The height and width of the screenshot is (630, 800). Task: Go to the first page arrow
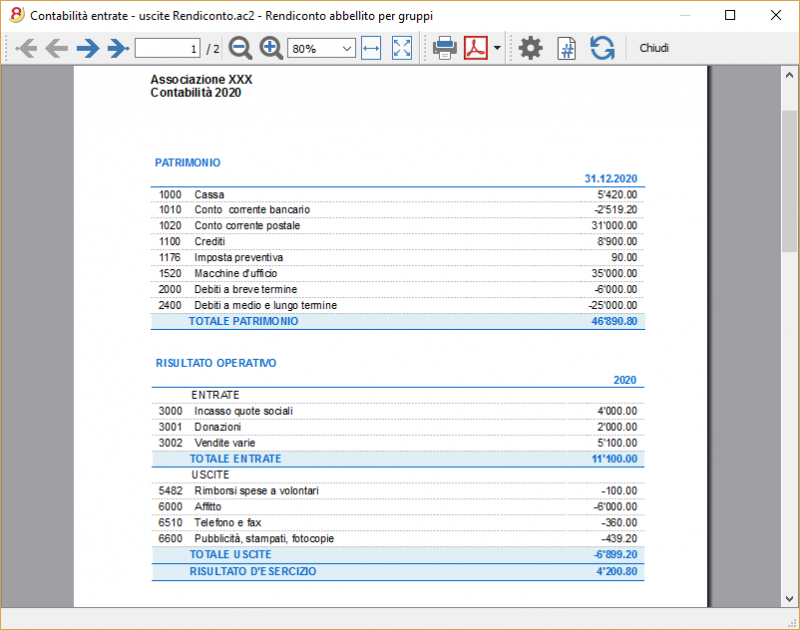click(26, 48)
